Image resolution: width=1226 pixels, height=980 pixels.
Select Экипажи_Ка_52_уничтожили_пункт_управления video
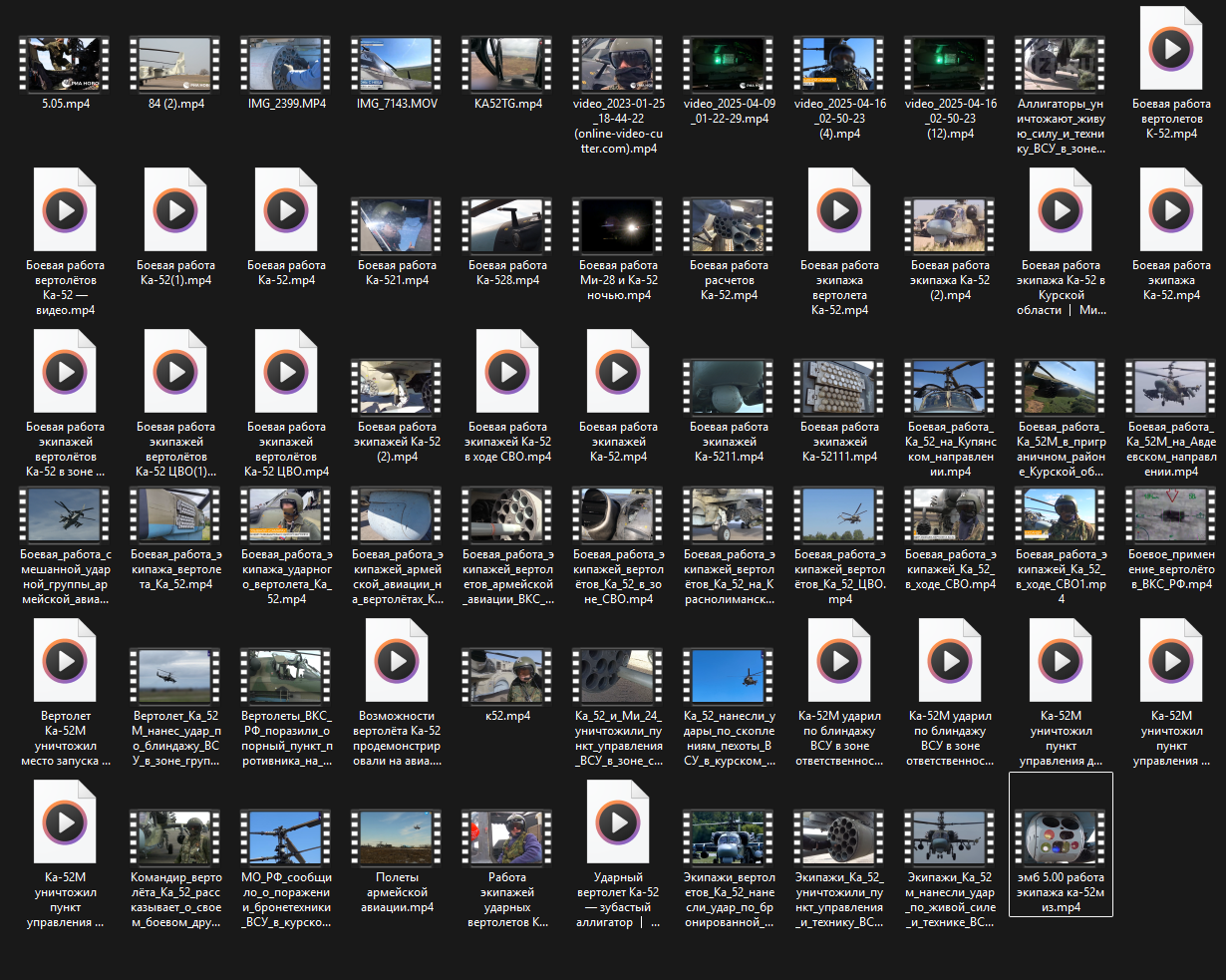pos(839,838)
